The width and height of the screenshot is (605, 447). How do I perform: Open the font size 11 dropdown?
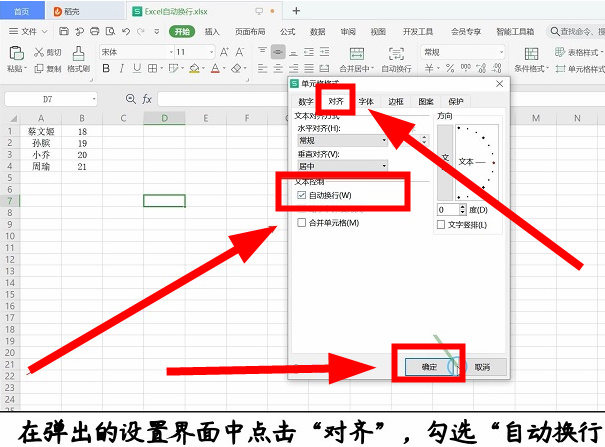pyautogui.click(x=211, y=52)
